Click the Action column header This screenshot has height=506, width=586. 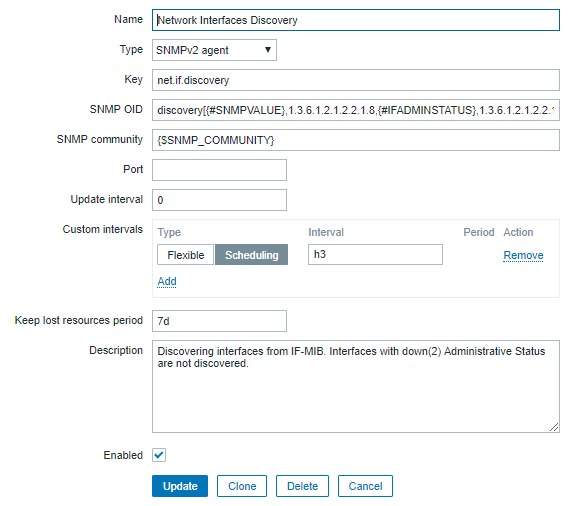(x=518, y=232)
